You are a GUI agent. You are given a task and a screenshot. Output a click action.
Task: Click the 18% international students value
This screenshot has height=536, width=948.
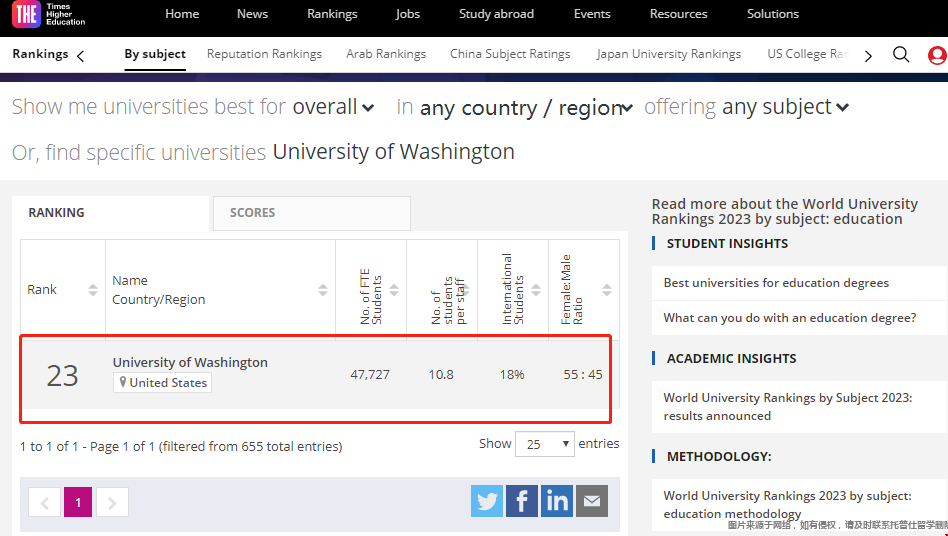(511, 375)
